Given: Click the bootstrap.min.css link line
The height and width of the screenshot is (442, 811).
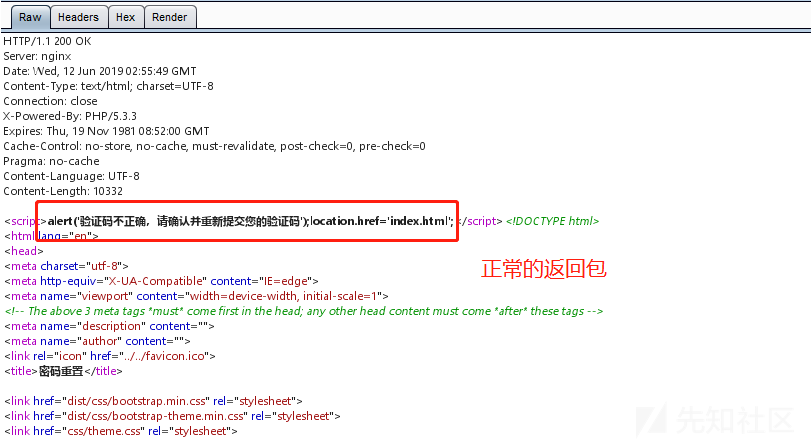Looking at the screenshot, I should pos(153,401).
